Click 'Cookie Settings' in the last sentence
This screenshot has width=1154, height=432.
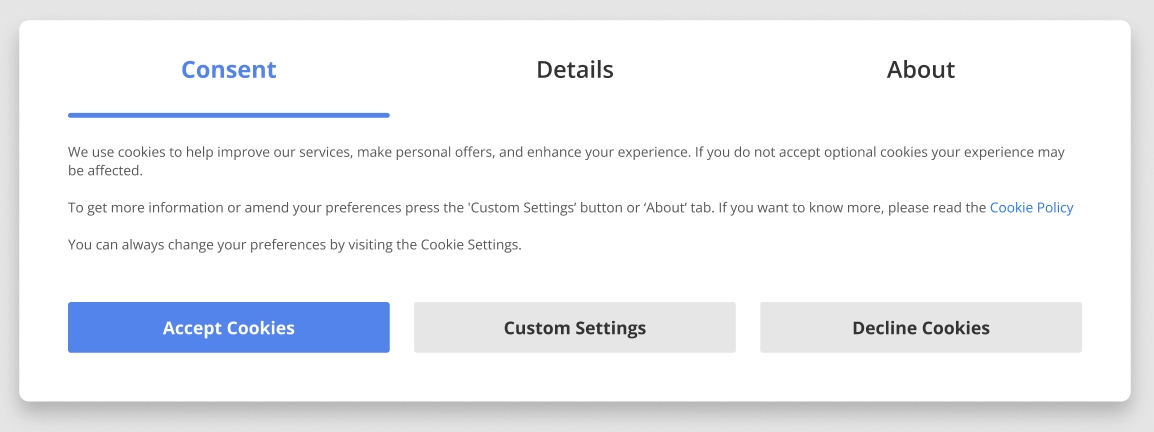pos(469,244)
